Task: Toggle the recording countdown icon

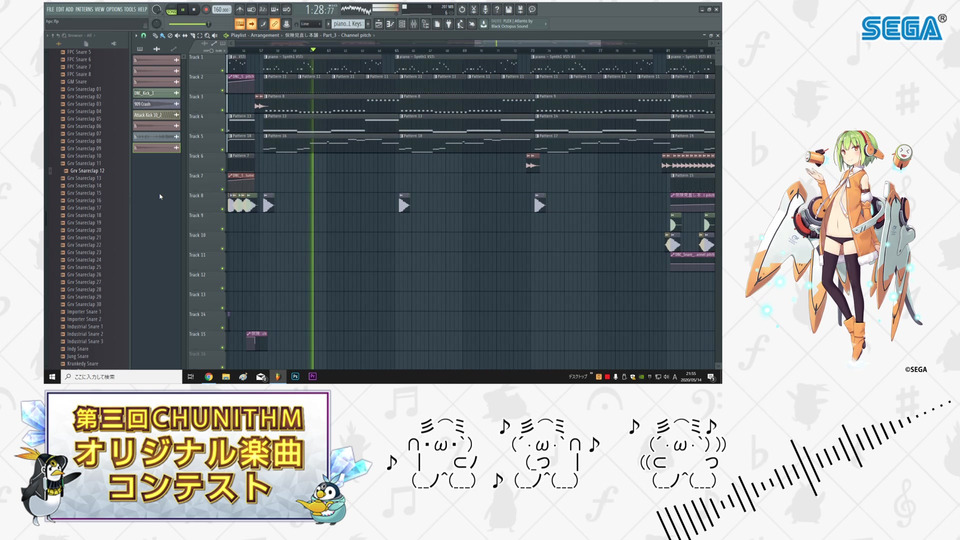Action: coord(263,9)
